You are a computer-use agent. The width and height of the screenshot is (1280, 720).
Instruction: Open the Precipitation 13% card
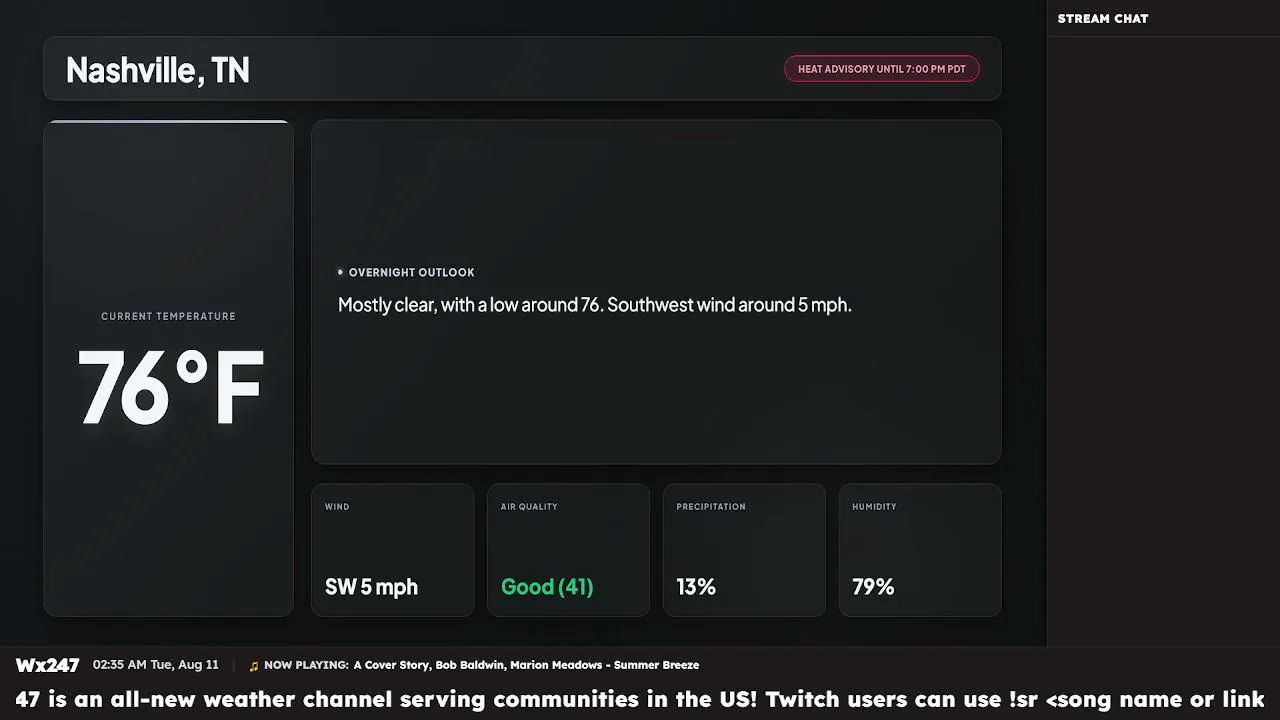pyautogui.click(x=744, y=550)
